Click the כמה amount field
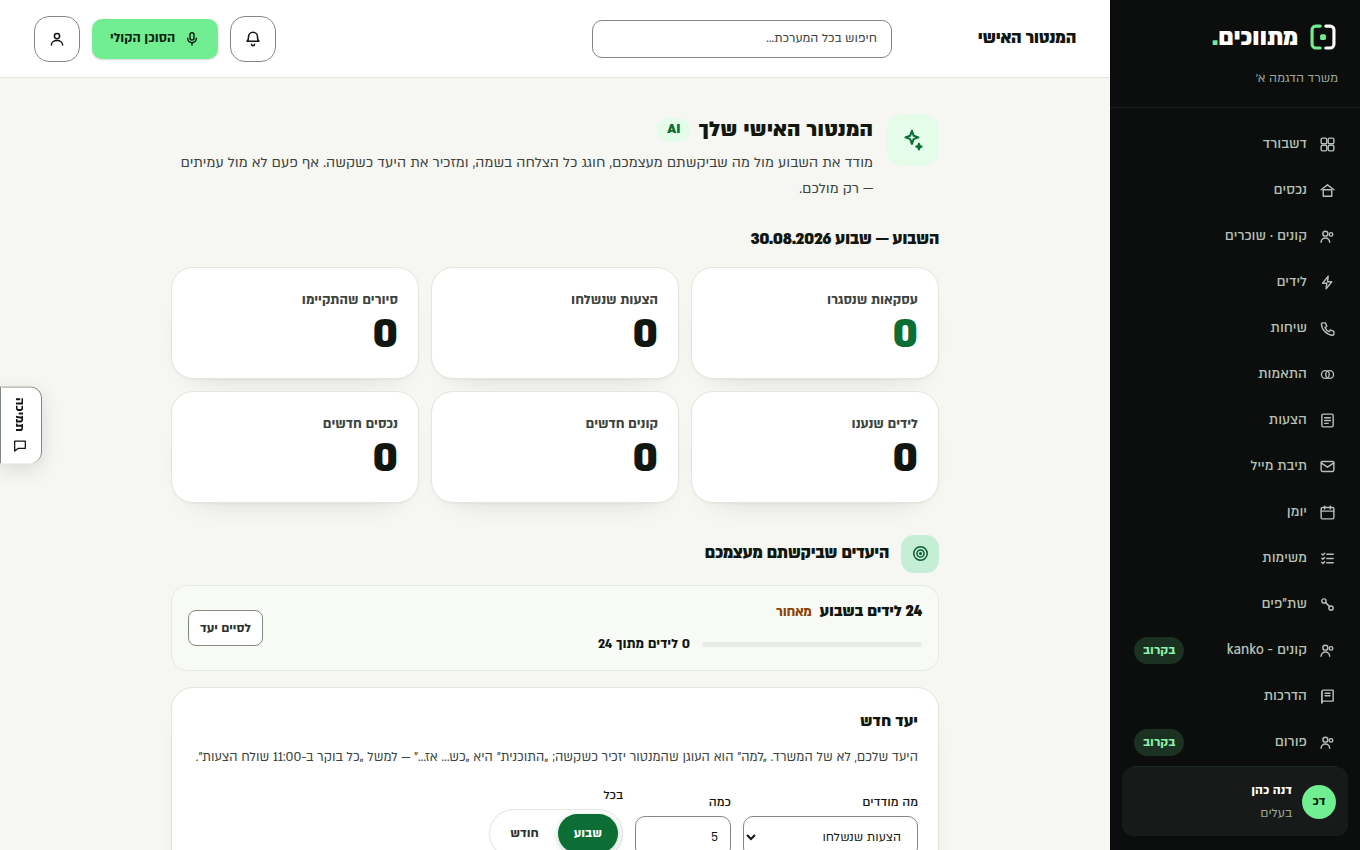The width and height of the screenshot is (1360, 850). click(x=683, y=836)
